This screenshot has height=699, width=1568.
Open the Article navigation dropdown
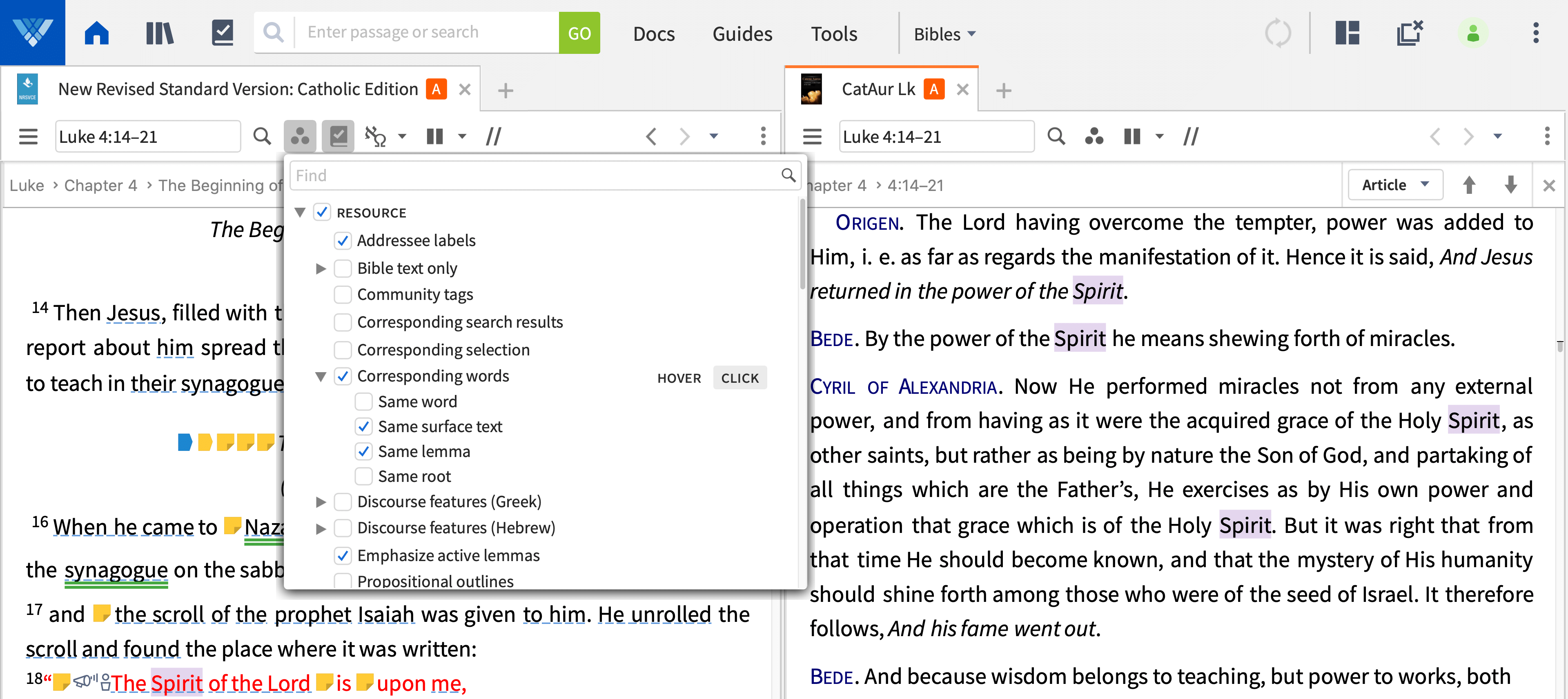(1395, 184)
